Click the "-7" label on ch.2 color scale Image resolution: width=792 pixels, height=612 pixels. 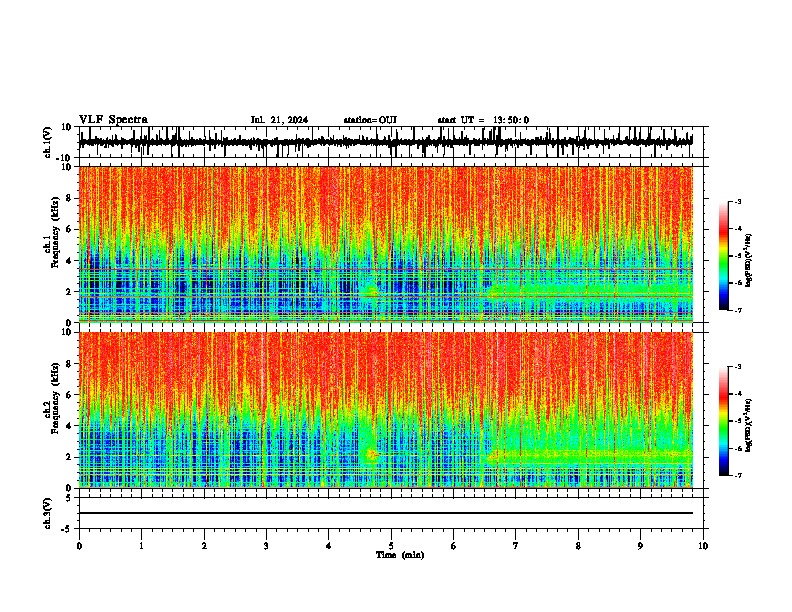(x=737, y=475)
